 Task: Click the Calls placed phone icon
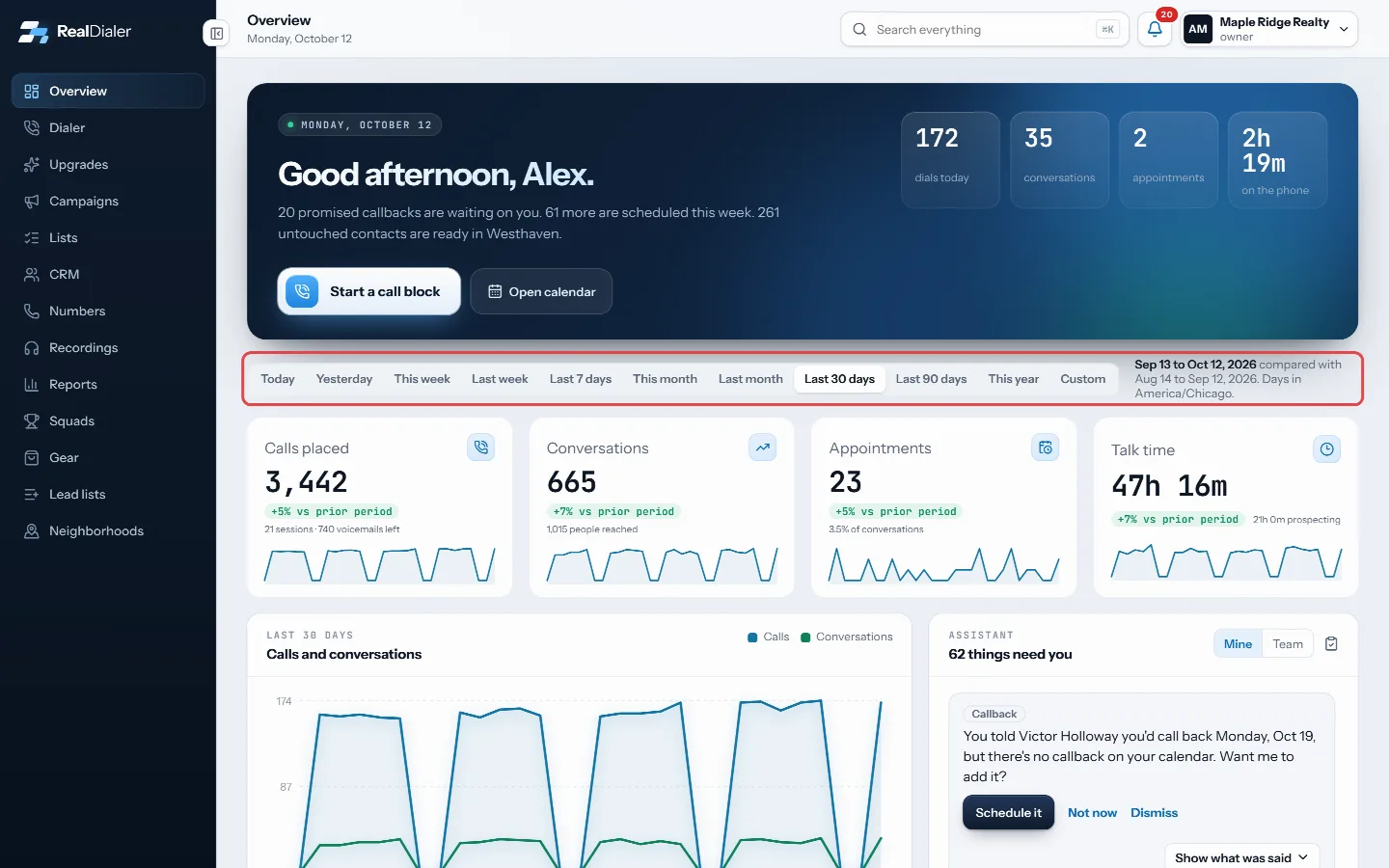tap(481, 448)
